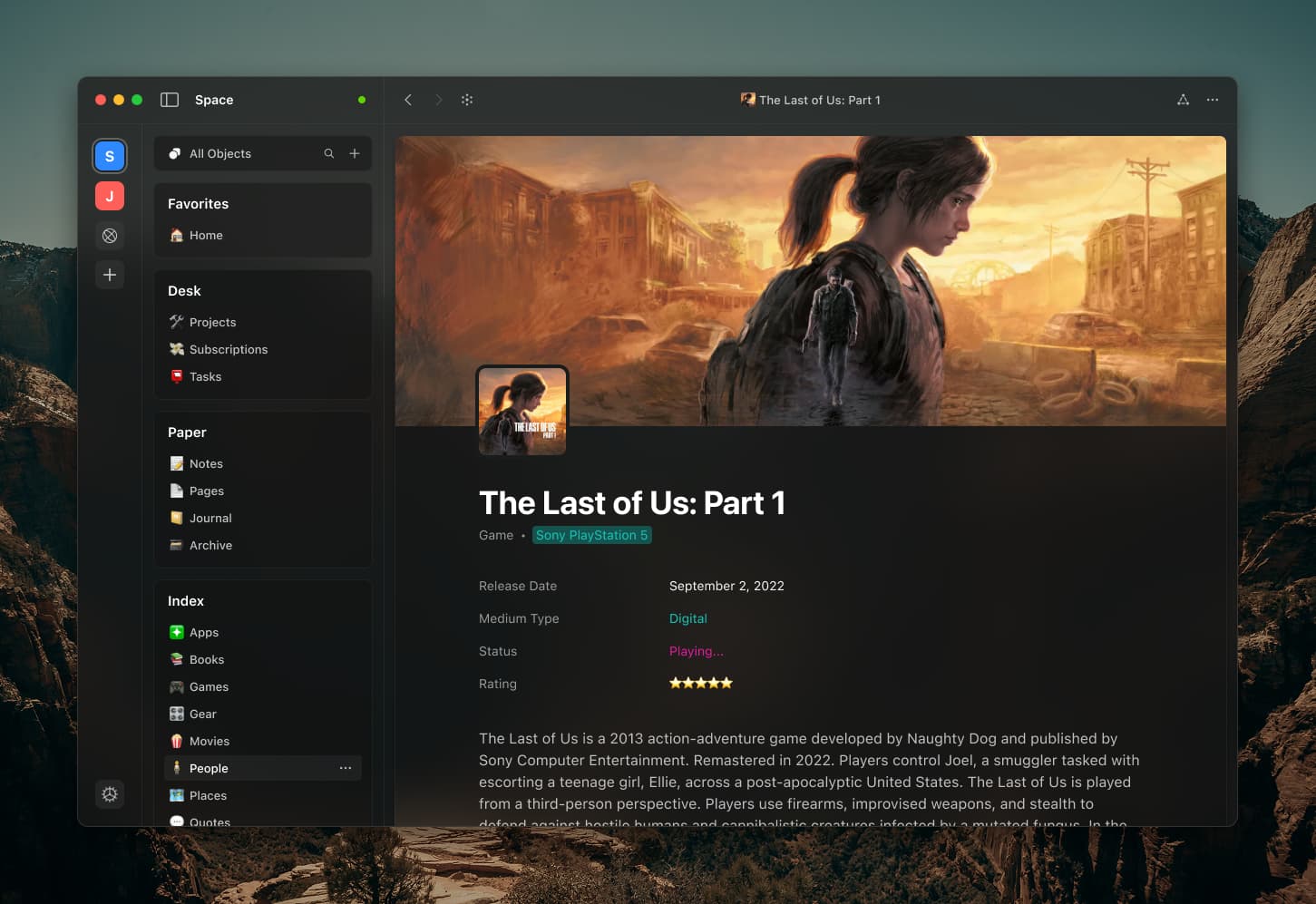The height and width of the screenshot is (904, 1316).
Task: Click the page title The Last of Us: Part 1
Action: coord(632,503)
